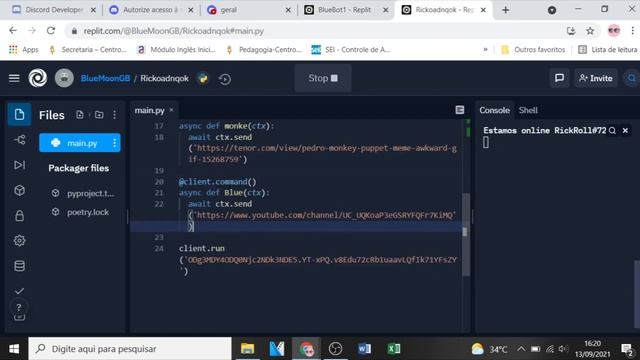Open the Settings gear sidebar icon
Screen dimensions: 640x360
coord(19,241)
